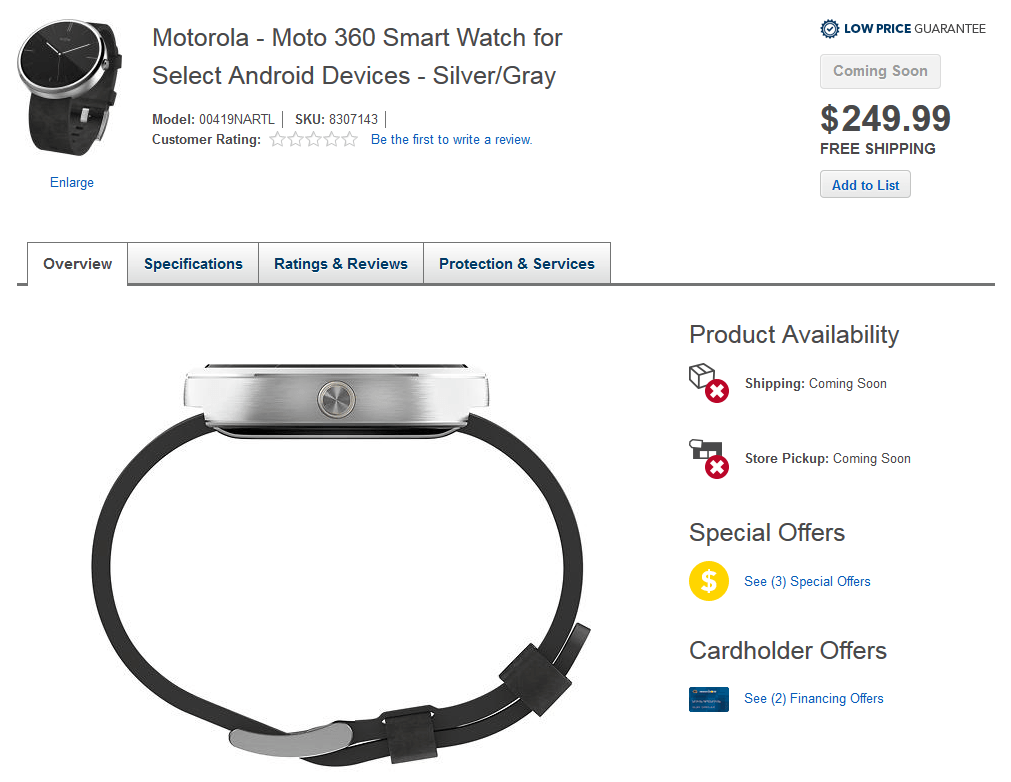This screenshot has height=782, width=1011.
Task: Click the yellow dollar special offers icon
Action: point(709,581)
